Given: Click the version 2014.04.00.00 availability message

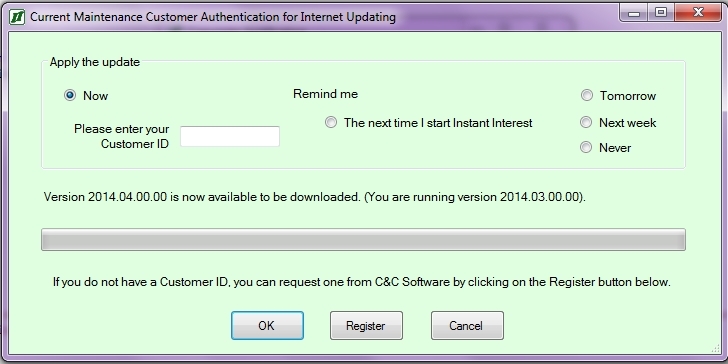Looking at the screenshot, I should (x=315, y=197).
